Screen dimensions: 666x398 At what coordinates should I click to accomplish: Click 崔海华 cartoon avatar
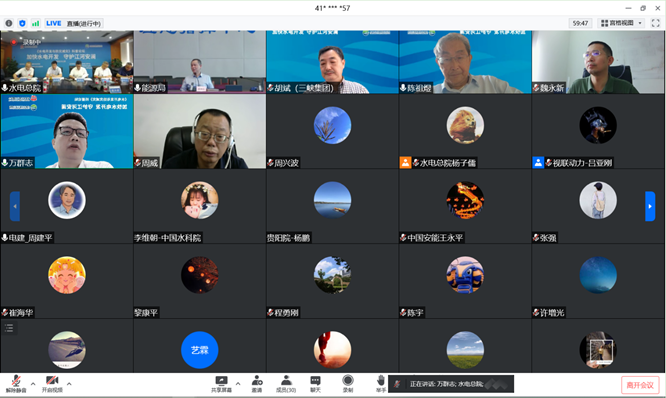pos(67,275)
